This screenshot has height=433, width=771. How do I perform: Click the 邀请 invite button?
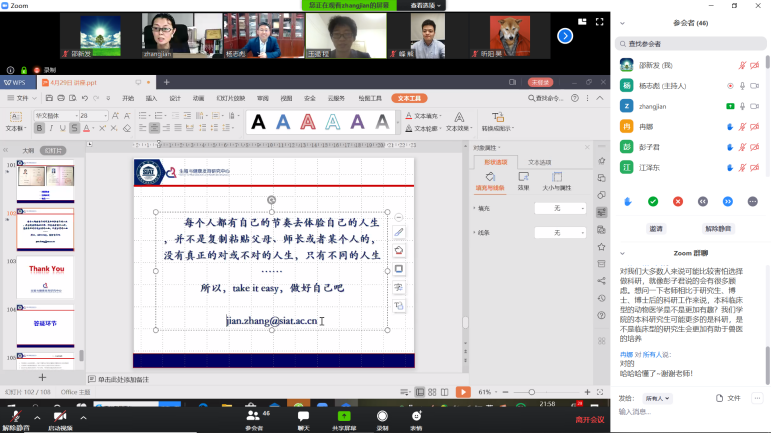656,229
